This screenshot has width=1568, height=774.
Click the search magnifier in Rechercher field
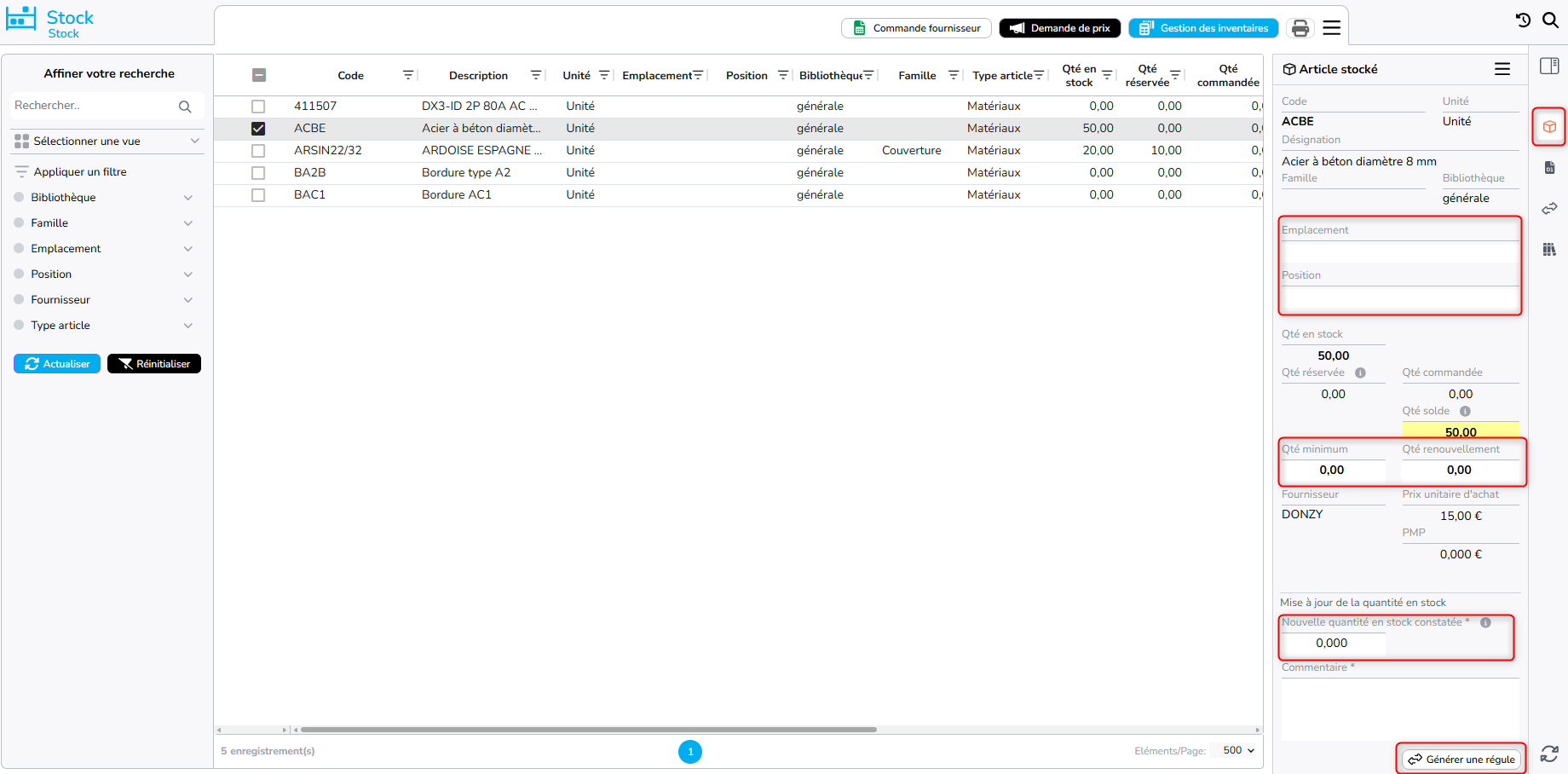185,107
